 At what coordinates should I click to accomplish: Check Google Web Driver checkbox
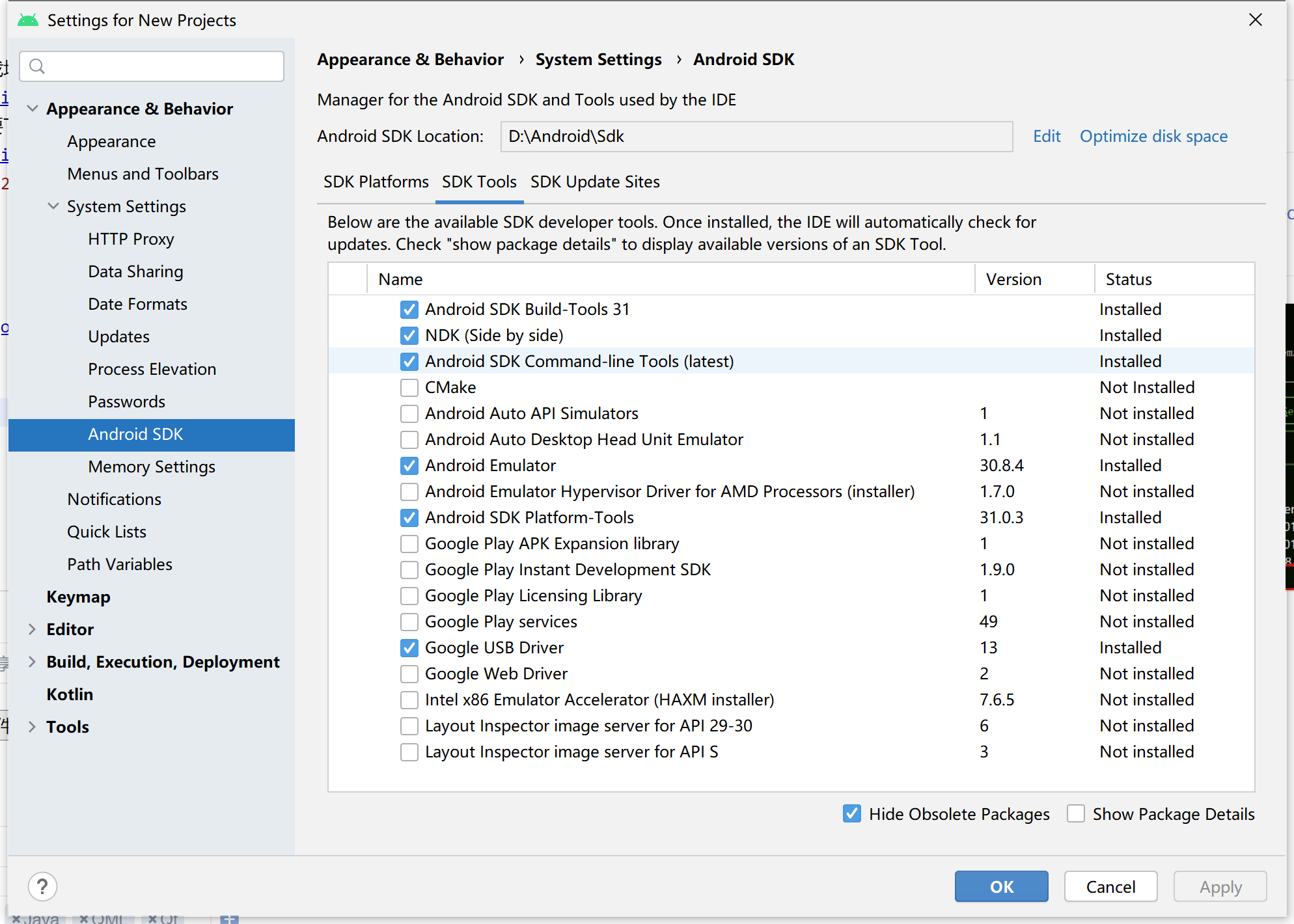(x=409, y=673)
